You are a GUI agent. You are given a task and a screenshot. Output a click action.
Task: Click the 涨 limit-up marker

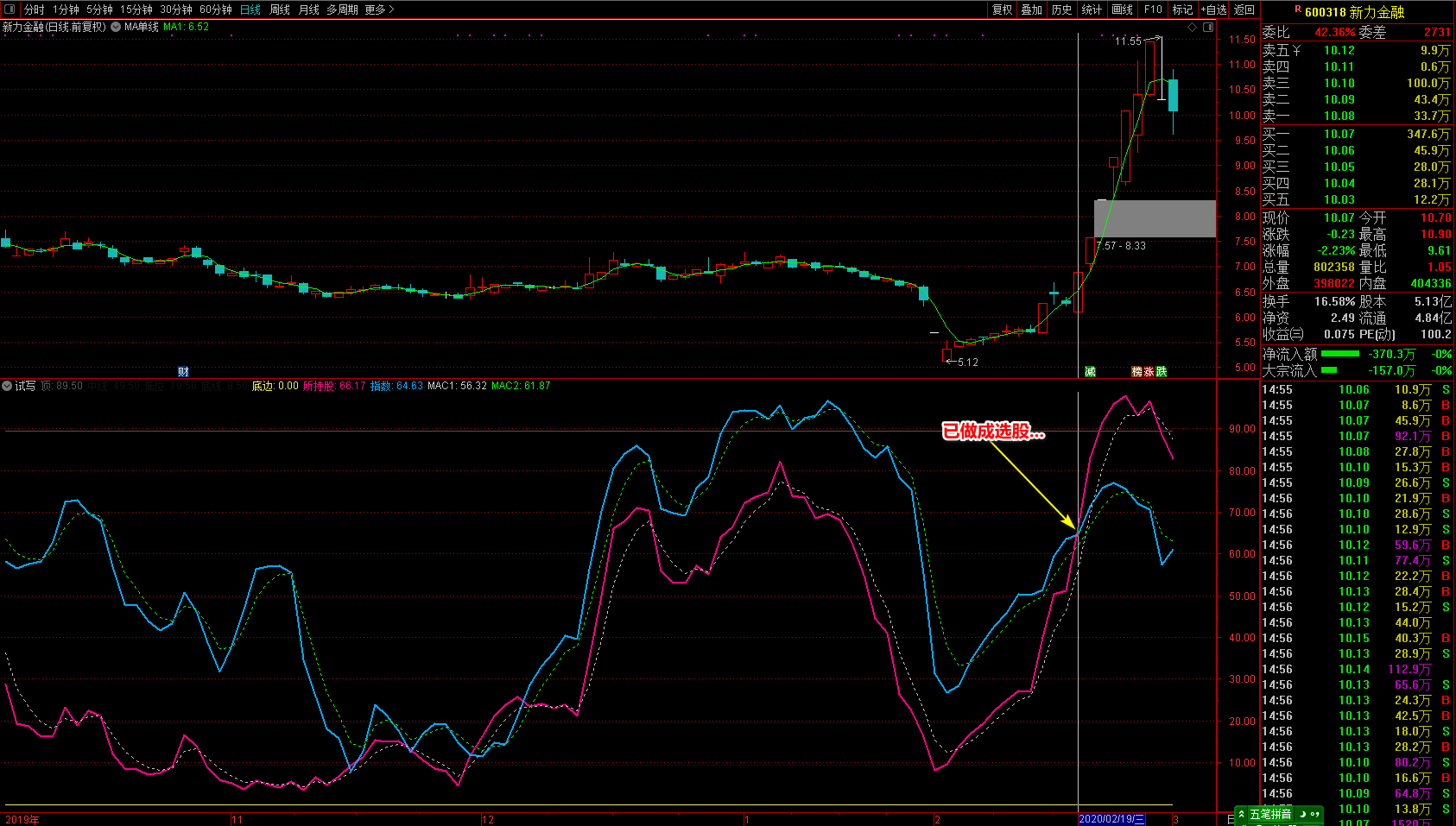tap(1149, 372)
